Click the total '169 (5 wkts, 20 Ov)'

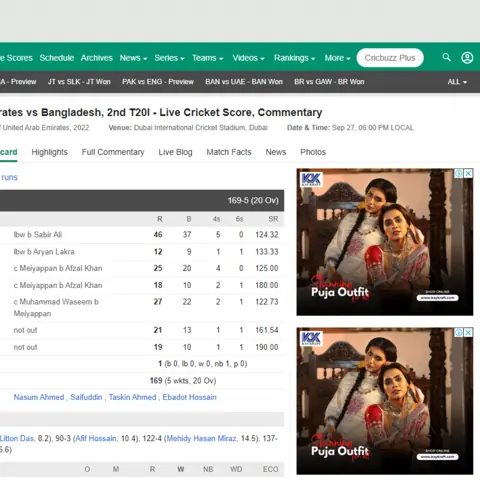click(183, 381)
